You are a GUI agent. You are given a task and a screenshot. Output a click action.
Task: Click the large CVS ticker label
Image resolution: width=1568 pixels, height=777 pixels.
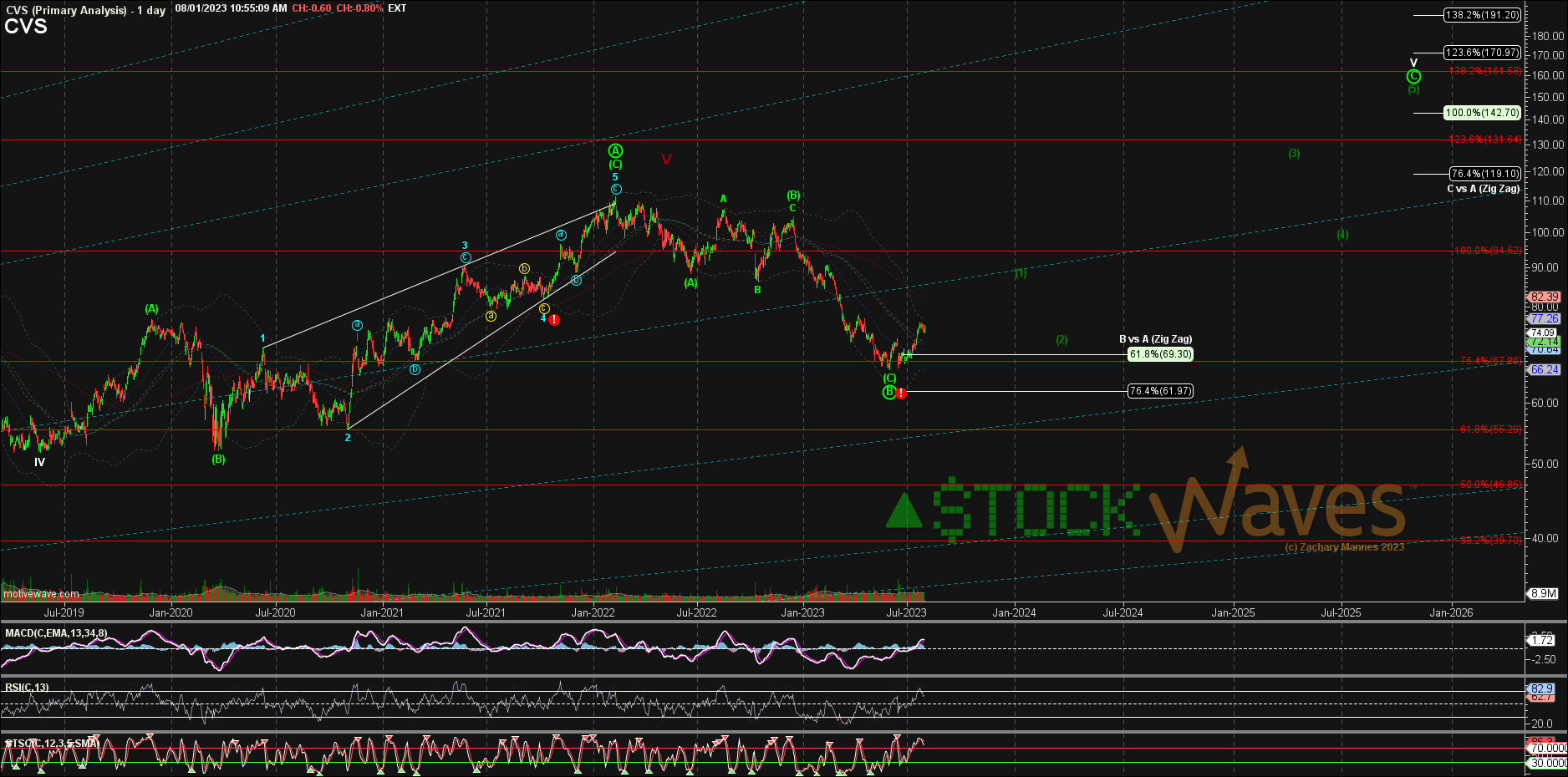pyautogui.click(x=26, y=27)
